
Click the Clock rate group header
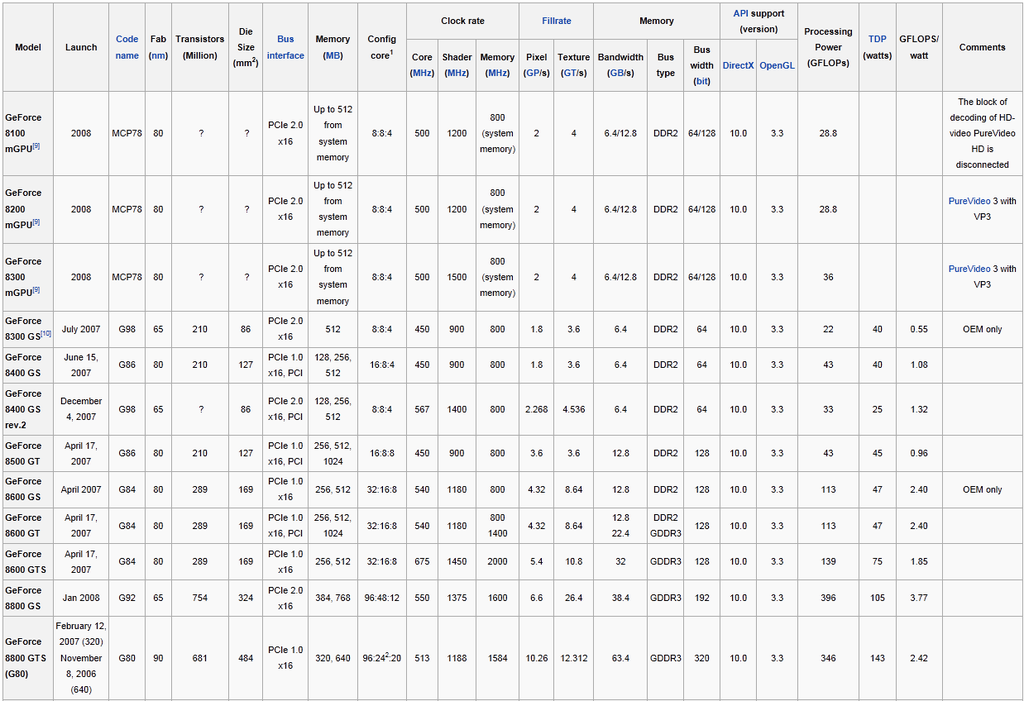point(462,21)
